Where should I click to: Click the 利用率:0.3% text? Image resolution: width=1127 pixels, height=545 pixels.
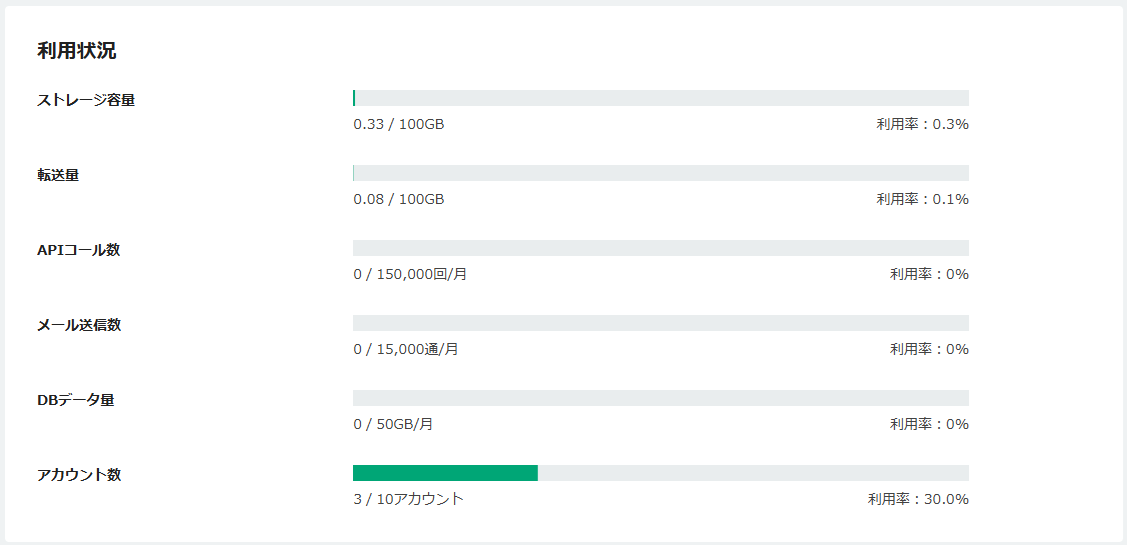pos(922,124)
